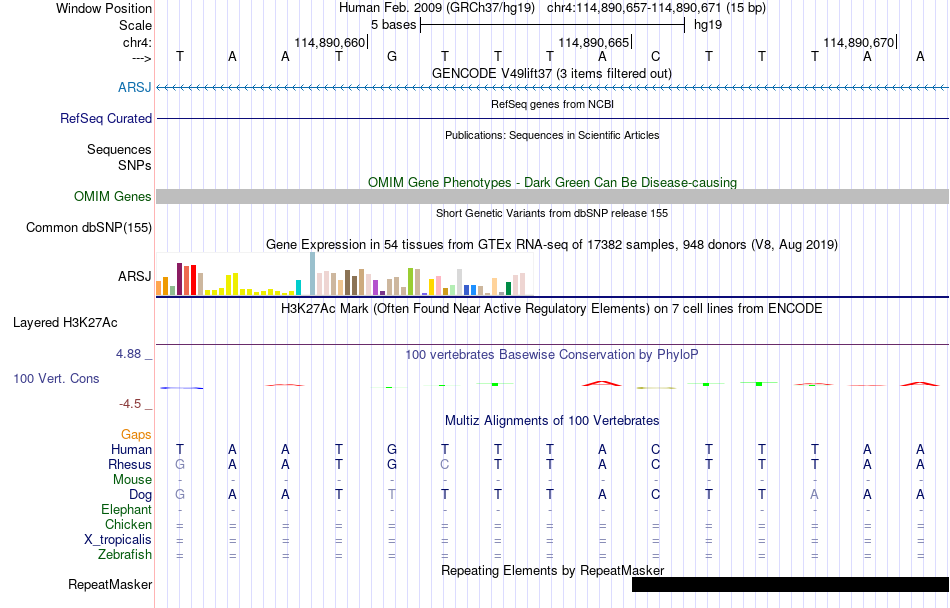Click the ARSJ gene track label
Image resolution: width=950 pixels, height=608 pixels.
pos(135,87)
